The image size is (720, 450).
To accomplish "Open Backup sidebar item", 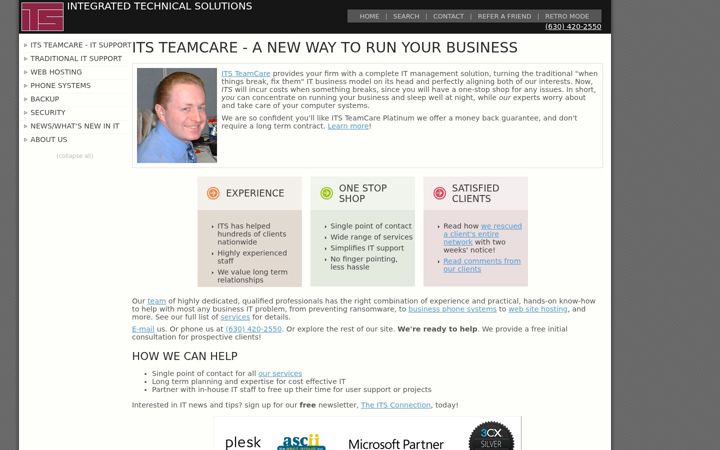I will [45, 99].
